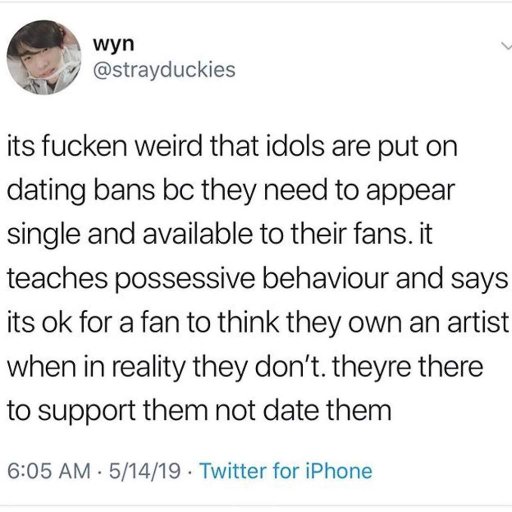
Task: Click the line 'single and available to their fans. it'
Action: (x=220, y=235)
